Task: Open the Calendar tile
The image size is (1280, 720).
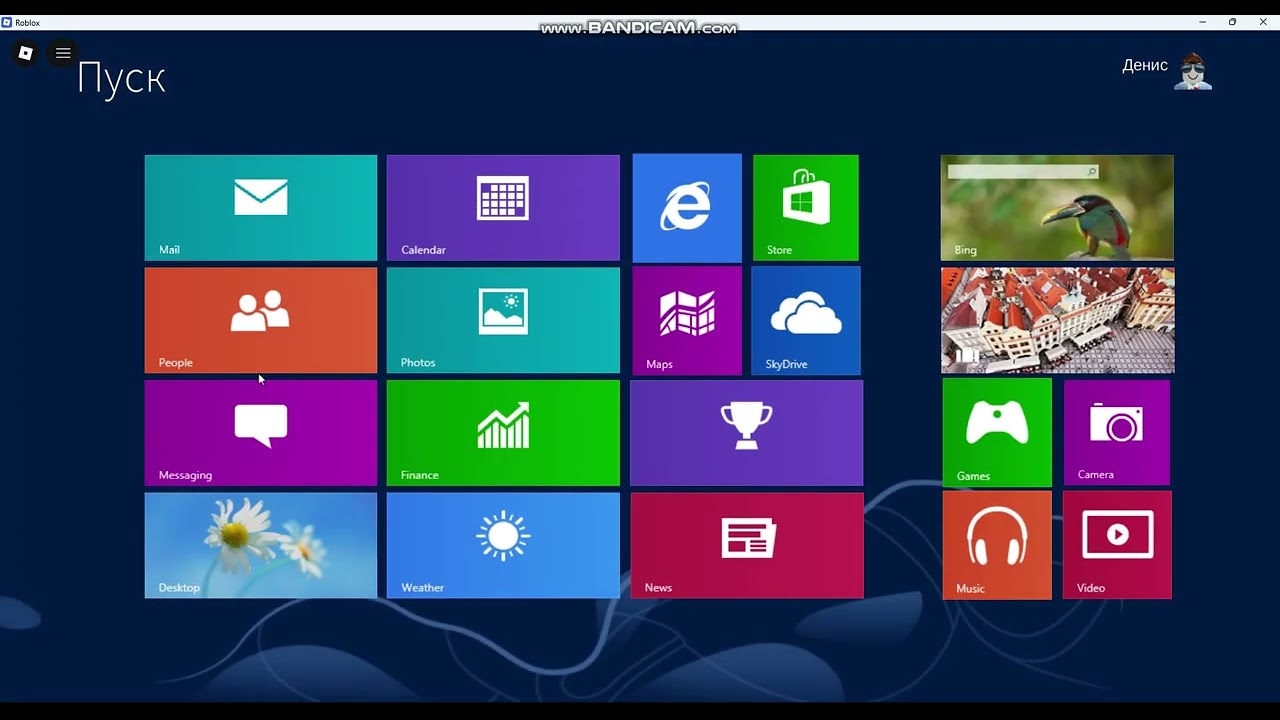Action: tap(503, 208)
